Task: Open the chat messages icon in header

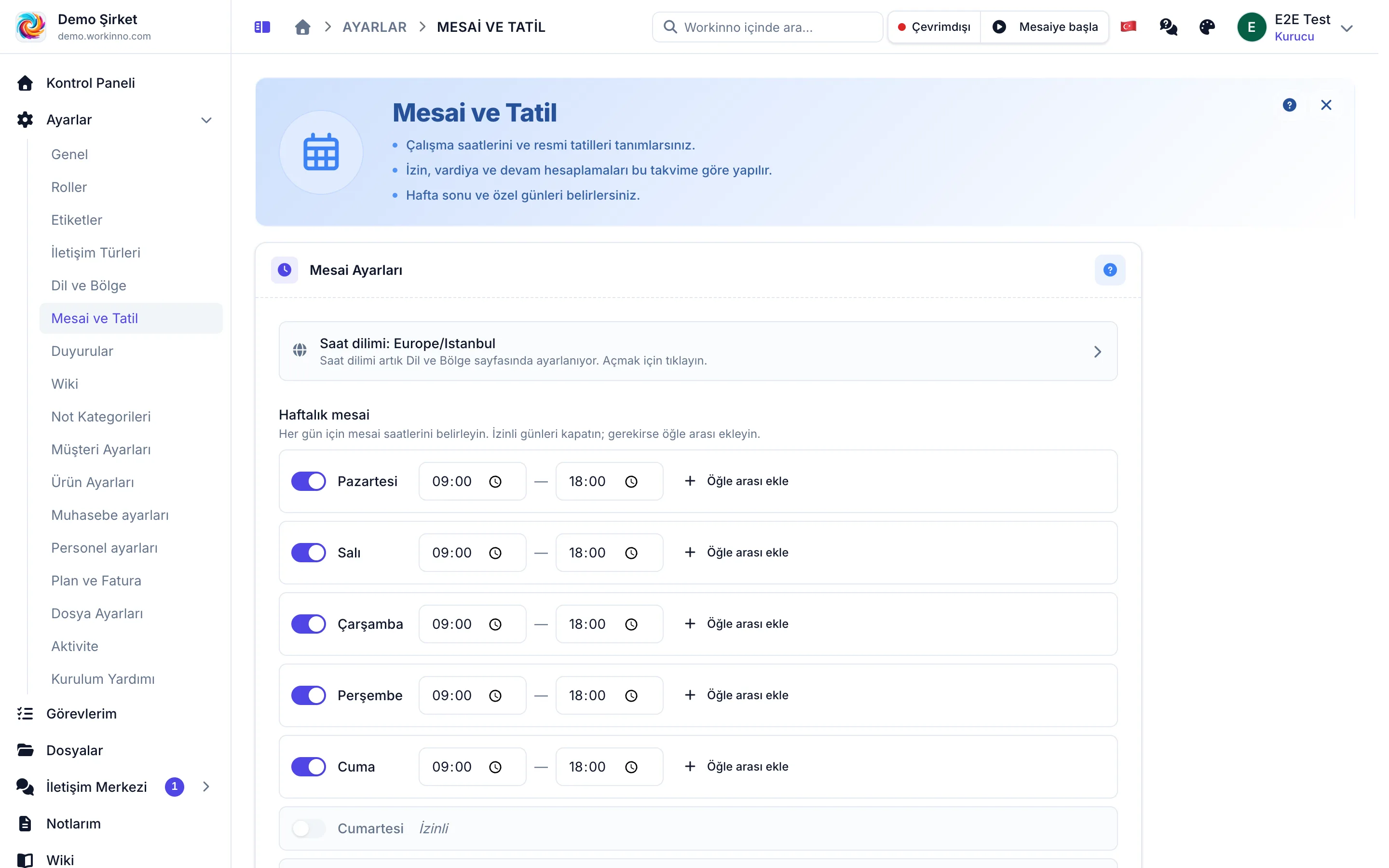Action: 1168,27
